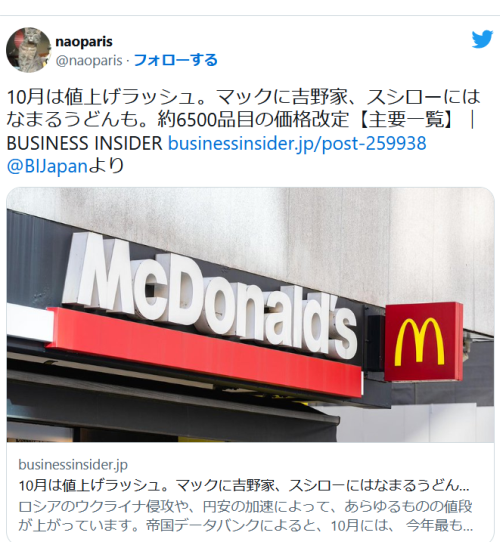The image size is (500, 542).
Task: Click the businessinsider.jp card domain label
Action: point(73,465)
